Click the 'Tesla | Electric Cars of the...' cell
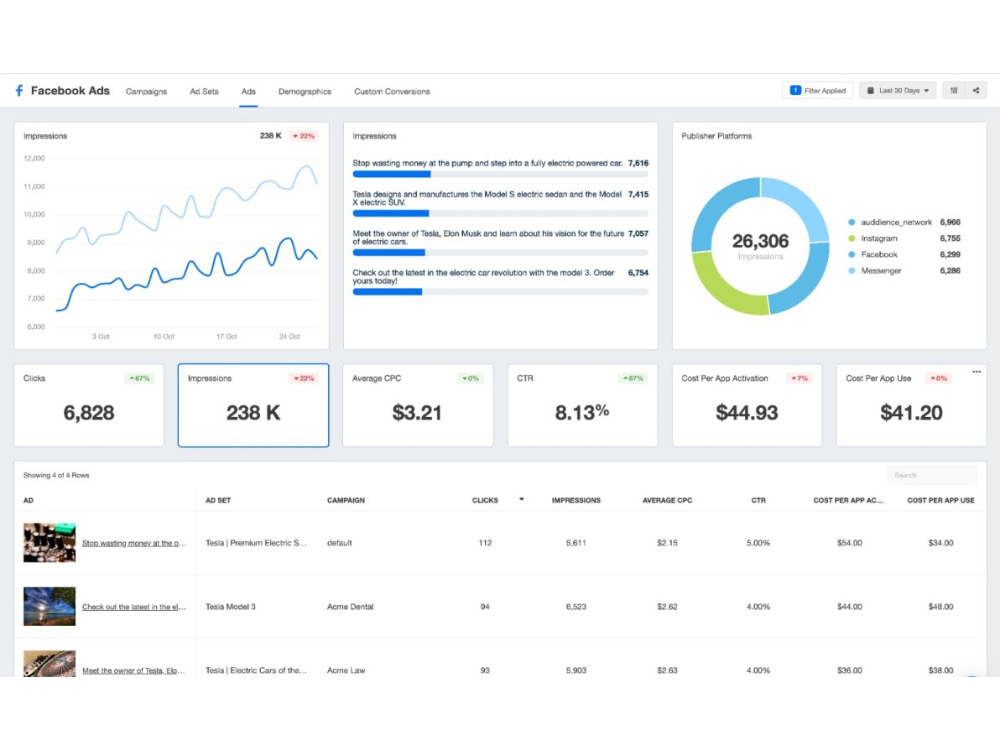1000x750 pixels. coord(256,671)
